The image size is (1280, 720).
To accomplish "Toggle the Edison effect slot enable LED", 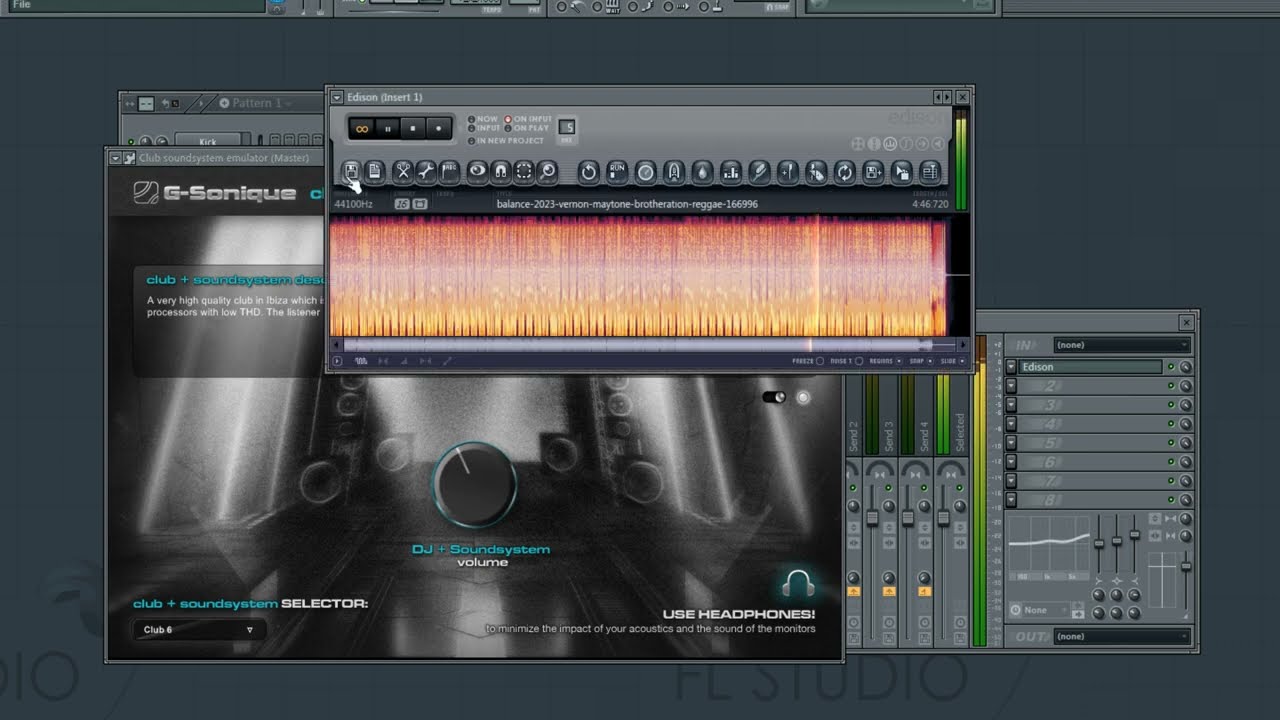I will (x=1171, y=367).
